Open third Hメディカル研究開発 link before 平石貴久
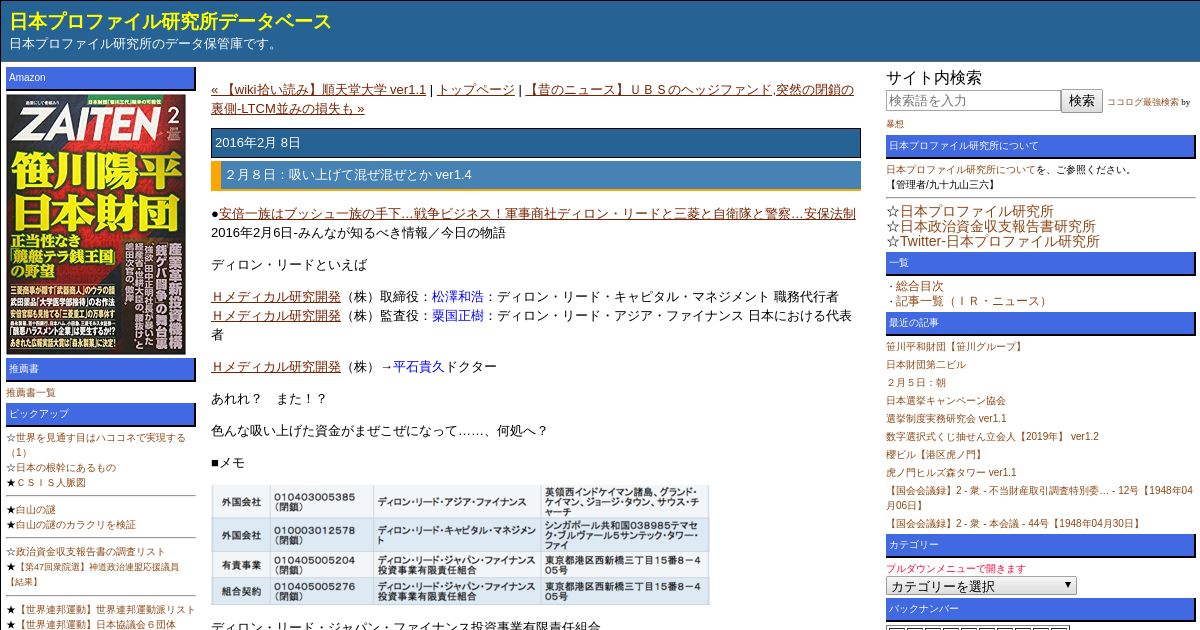Screen dimensions: 1200x630 [x=276, y=366]
